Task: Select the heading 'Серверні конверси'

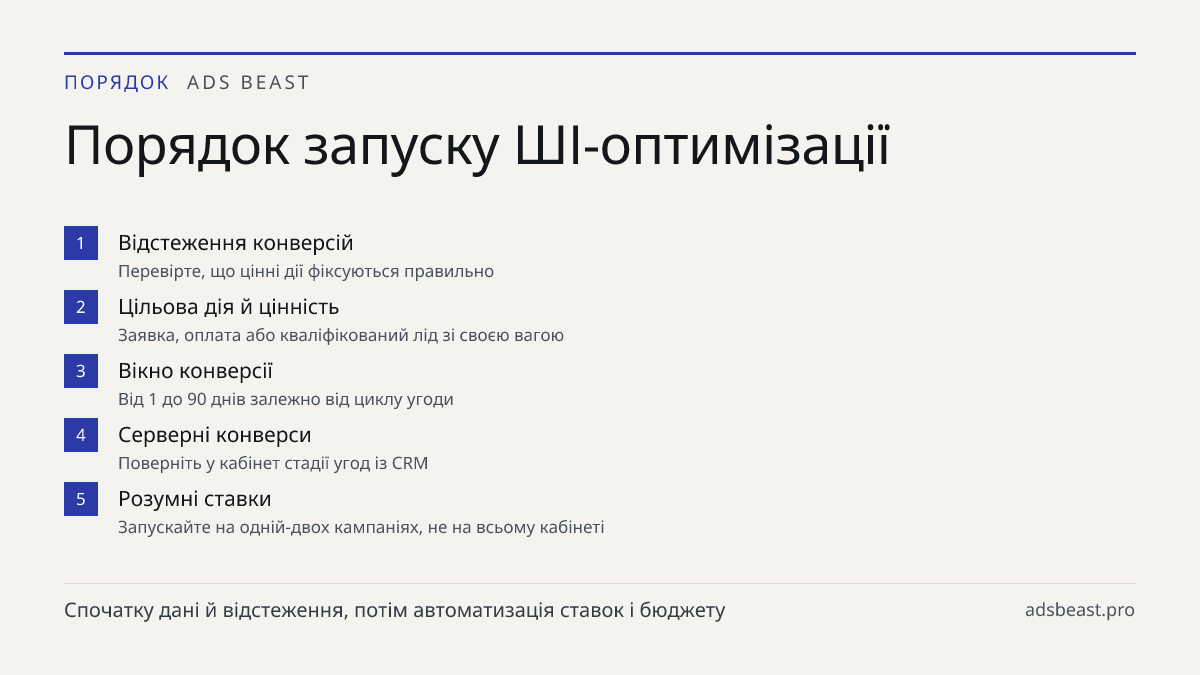Action: tap(215, 435)
